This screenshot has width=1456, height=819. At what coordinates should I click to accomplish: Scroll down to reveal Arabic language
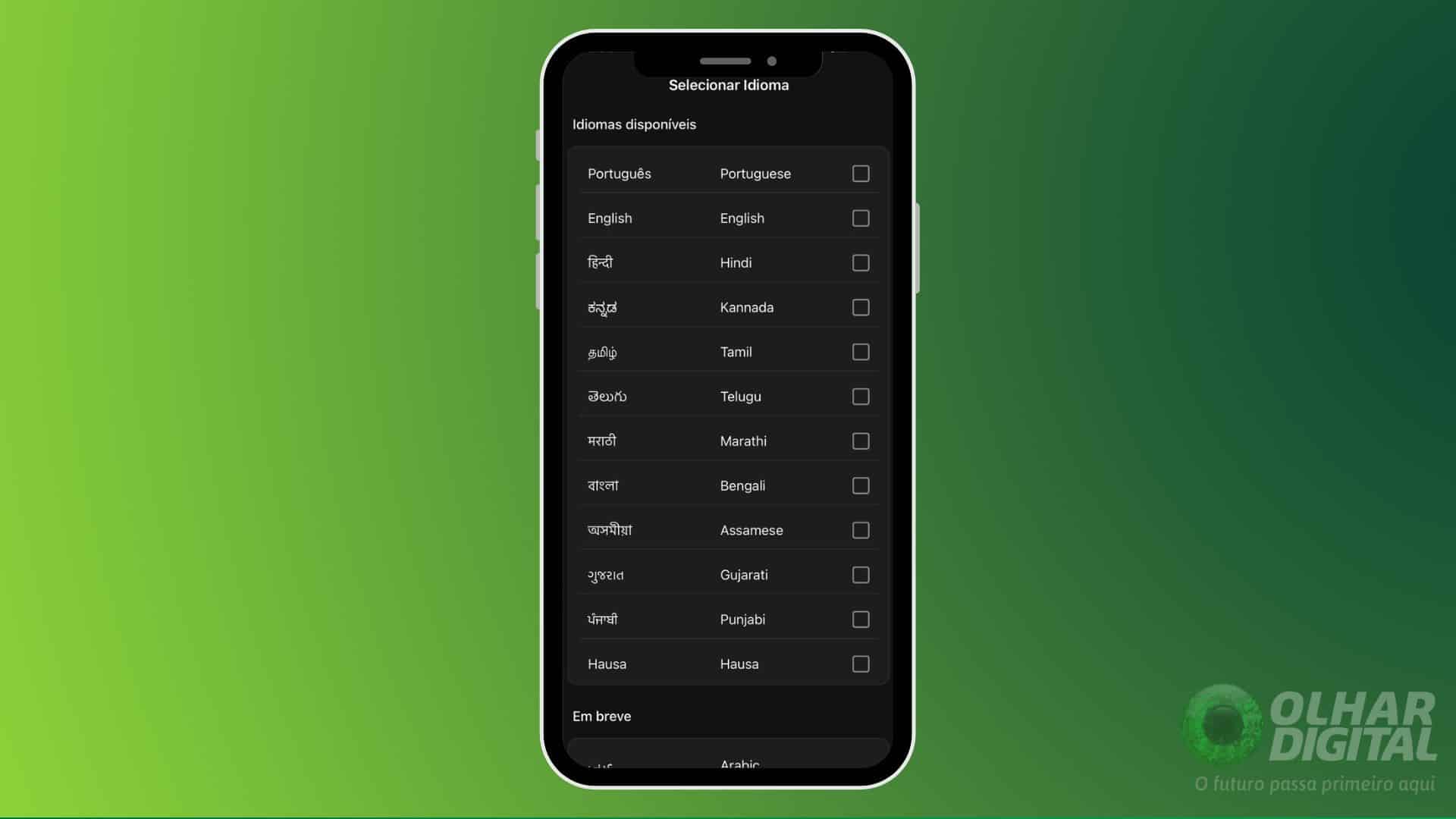[x=727, y=762]
